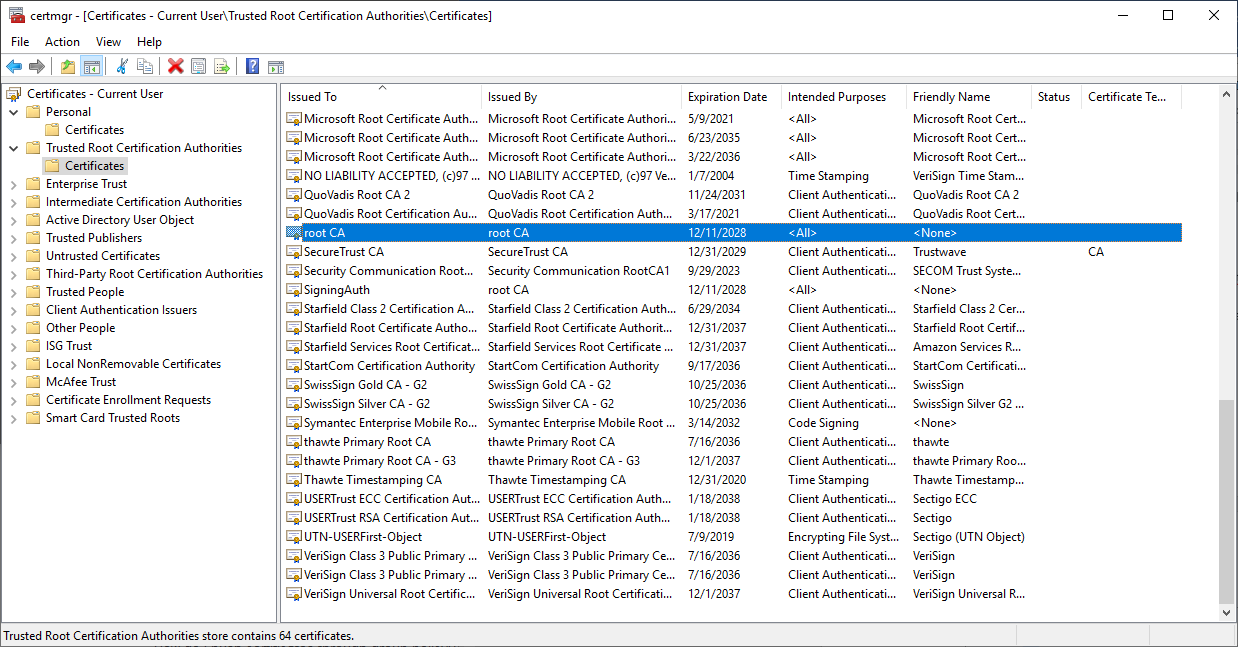Screen dimensions: 1238x647
Task: Click the Copy toolbar icon
Action: 146,67
